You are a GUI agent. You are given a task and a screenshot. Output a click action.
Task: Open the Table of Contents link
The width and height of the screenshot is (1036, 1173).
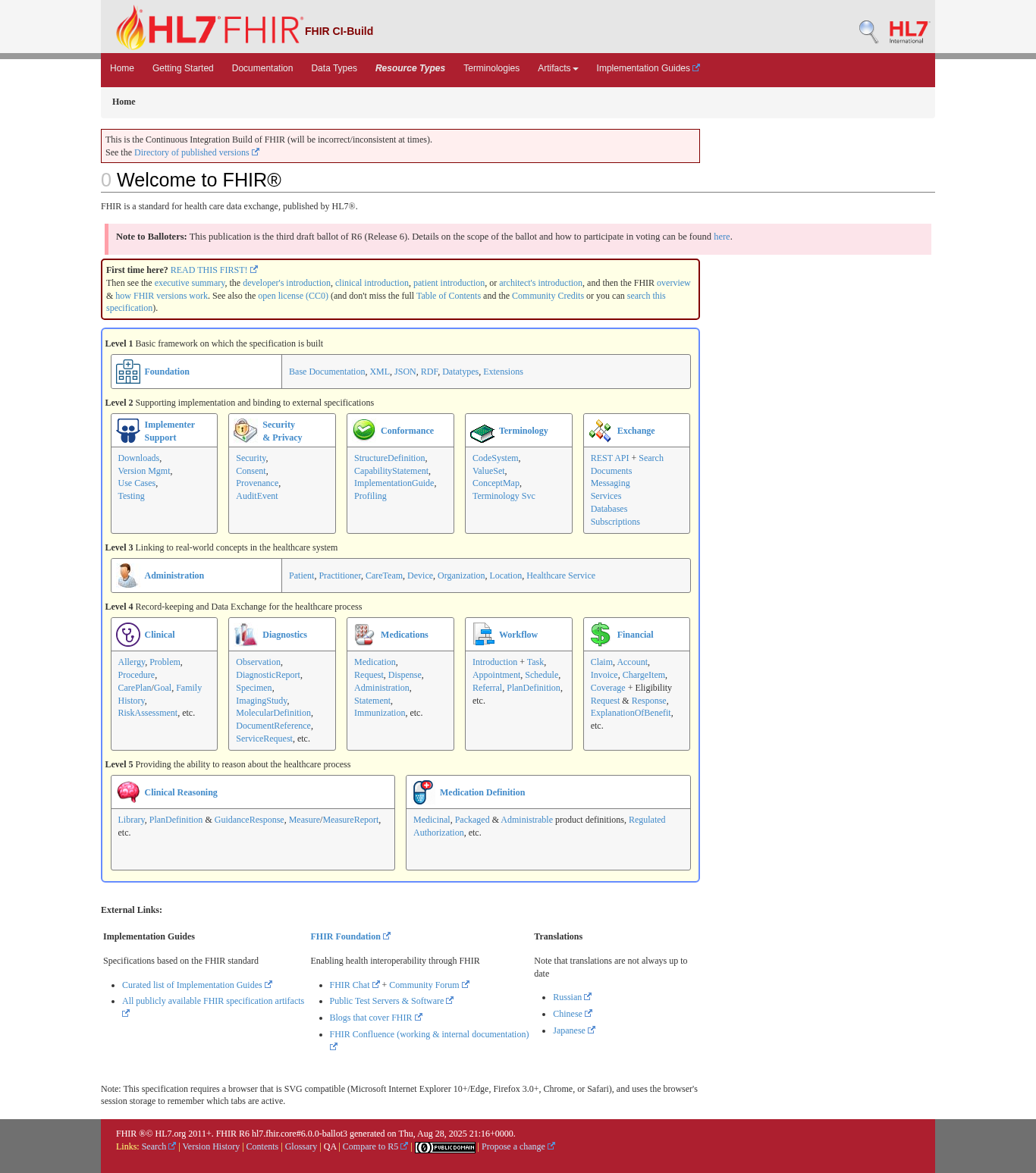[448, 296]
